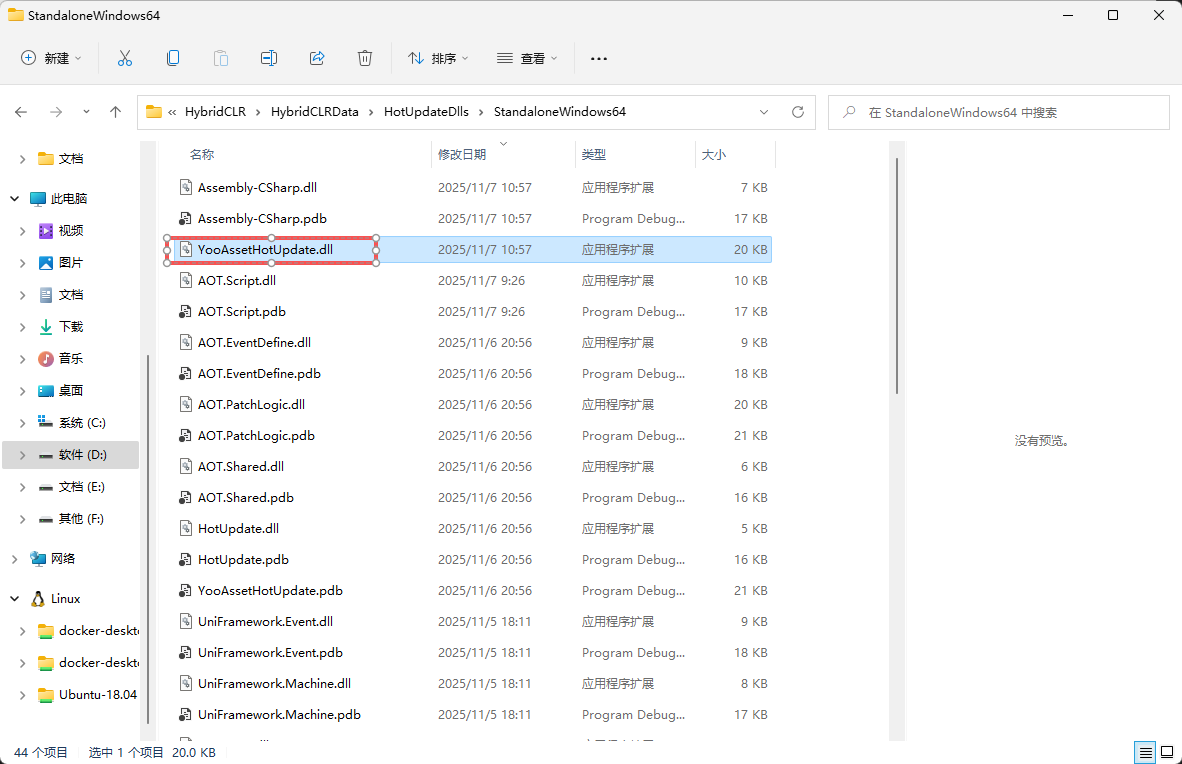This screenshot has width=1182, height=764.
Task: Click the file list vertical scrollbar
Action: (896, 275)
